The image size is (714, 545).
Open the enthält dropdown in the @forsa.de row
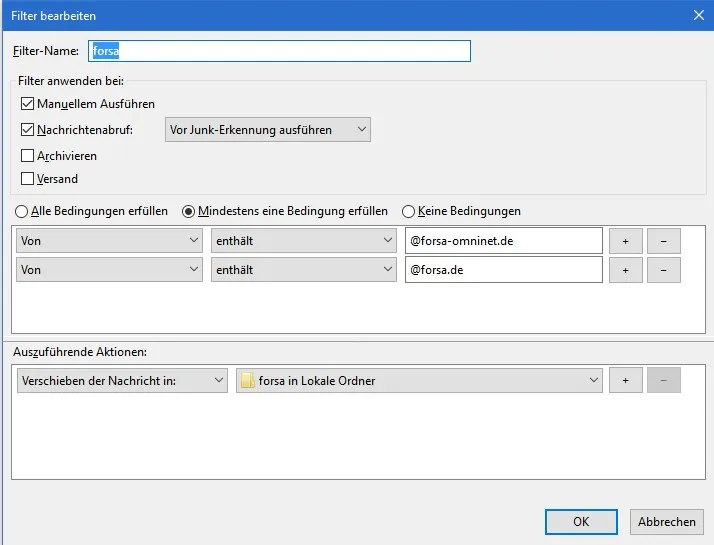point(304,270)
